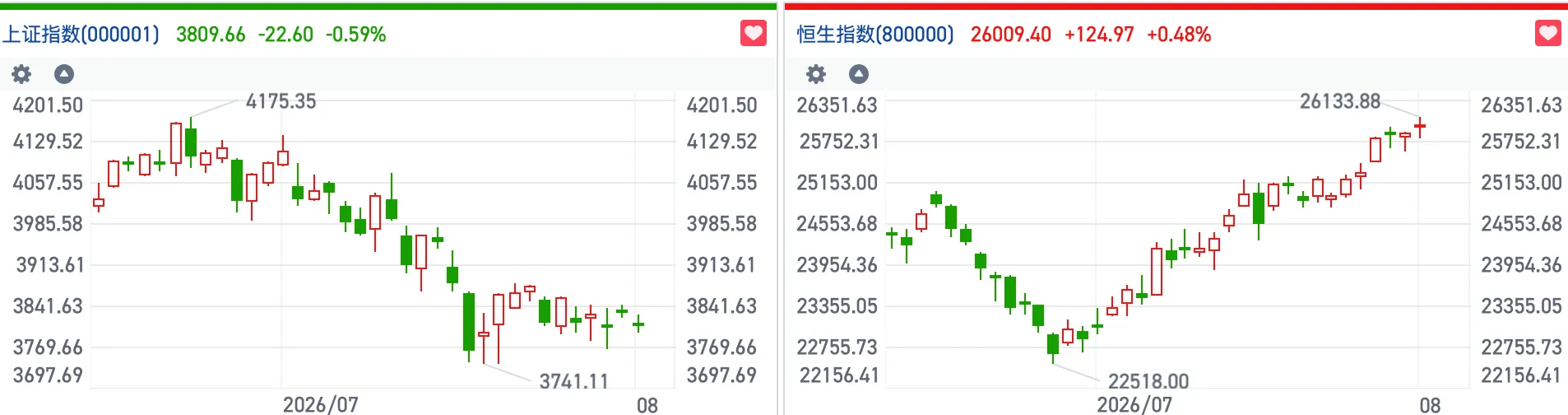Select the 22518.00 low label on Hang Seng
The width and height of the screenshot is (1568, 415).
[x=1148, y=381]
